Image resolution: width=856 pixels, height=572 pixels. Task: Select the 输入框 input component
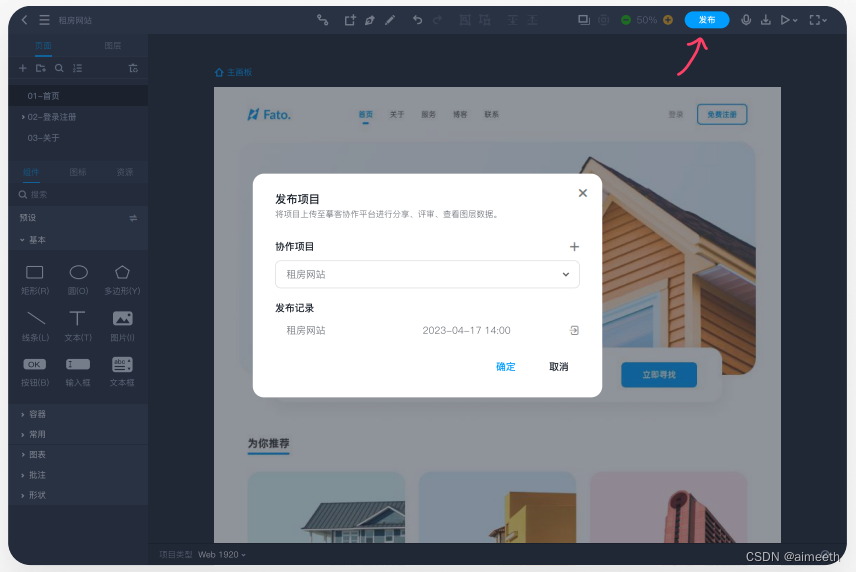point(78,372)
